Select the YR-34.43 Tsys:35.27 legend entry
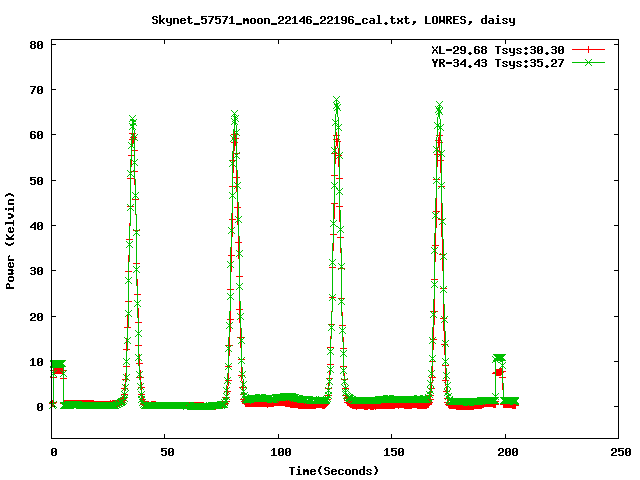This screenshot has height=480, width=640. click(498, 63)
